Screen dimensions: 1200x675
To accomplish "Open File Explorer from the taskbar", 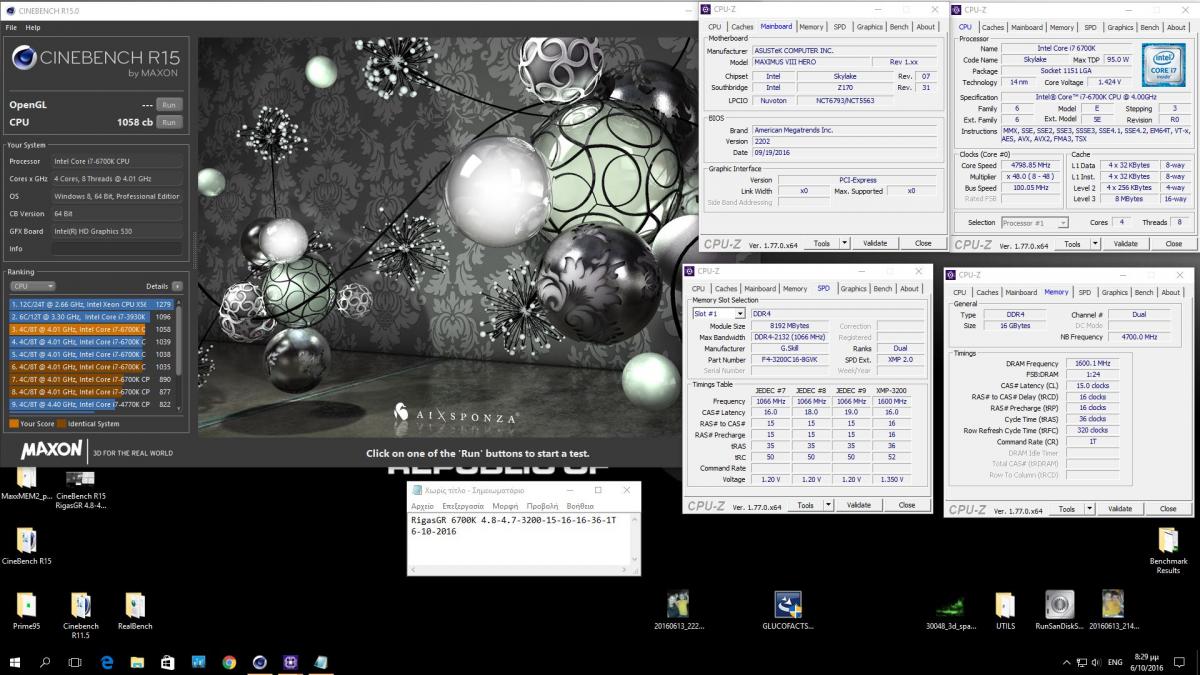I will (x=138, y=662).
